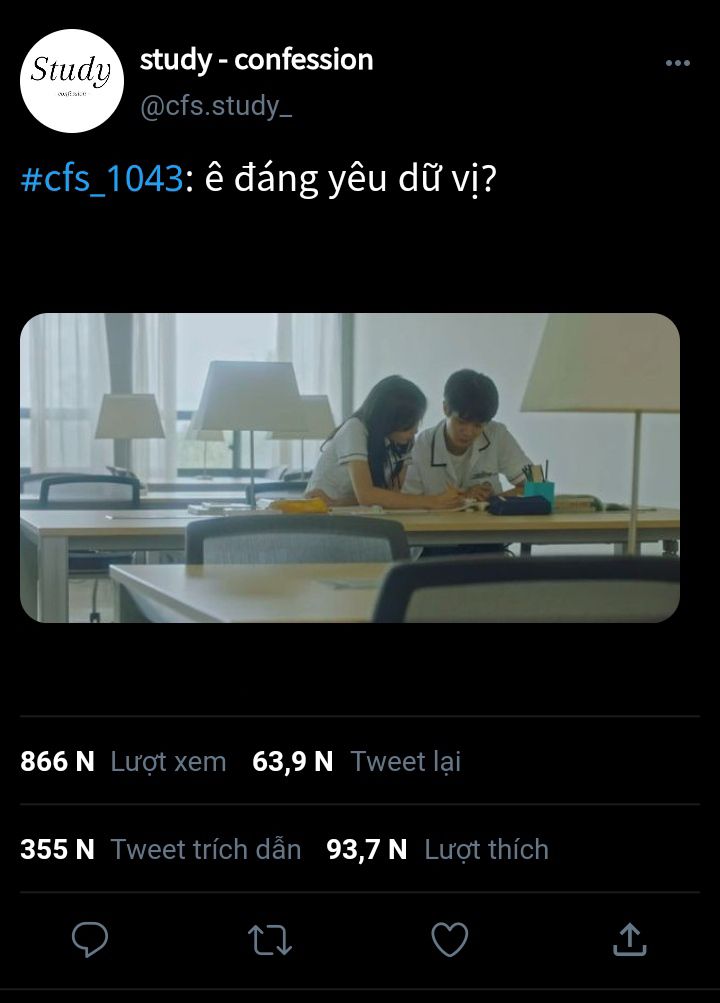Open the #cfs_1043 hashtag

pos(102,178)
